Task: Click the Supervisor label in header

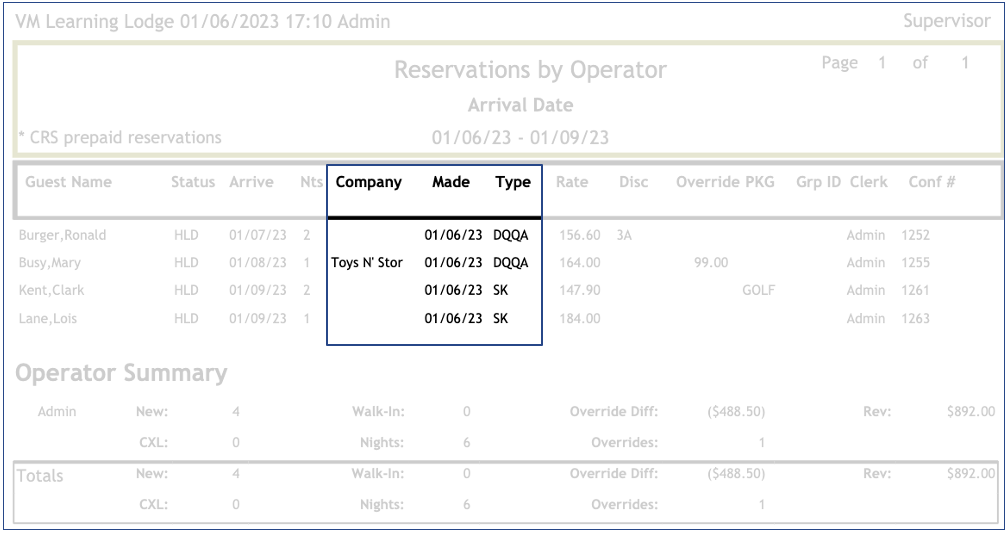Action: [x=945, y=21]
